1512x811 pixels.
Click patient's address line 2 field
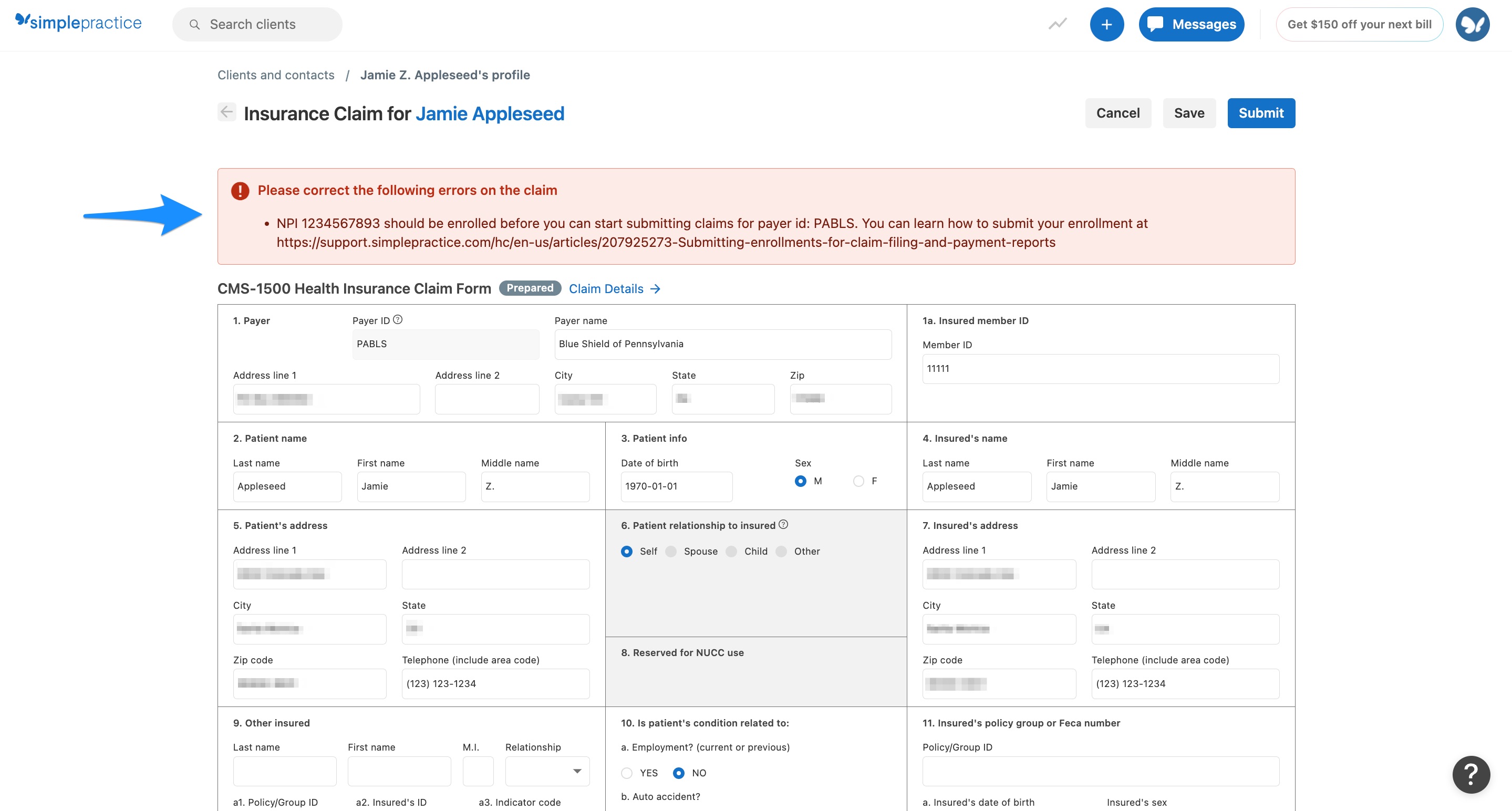click(495, 574)
